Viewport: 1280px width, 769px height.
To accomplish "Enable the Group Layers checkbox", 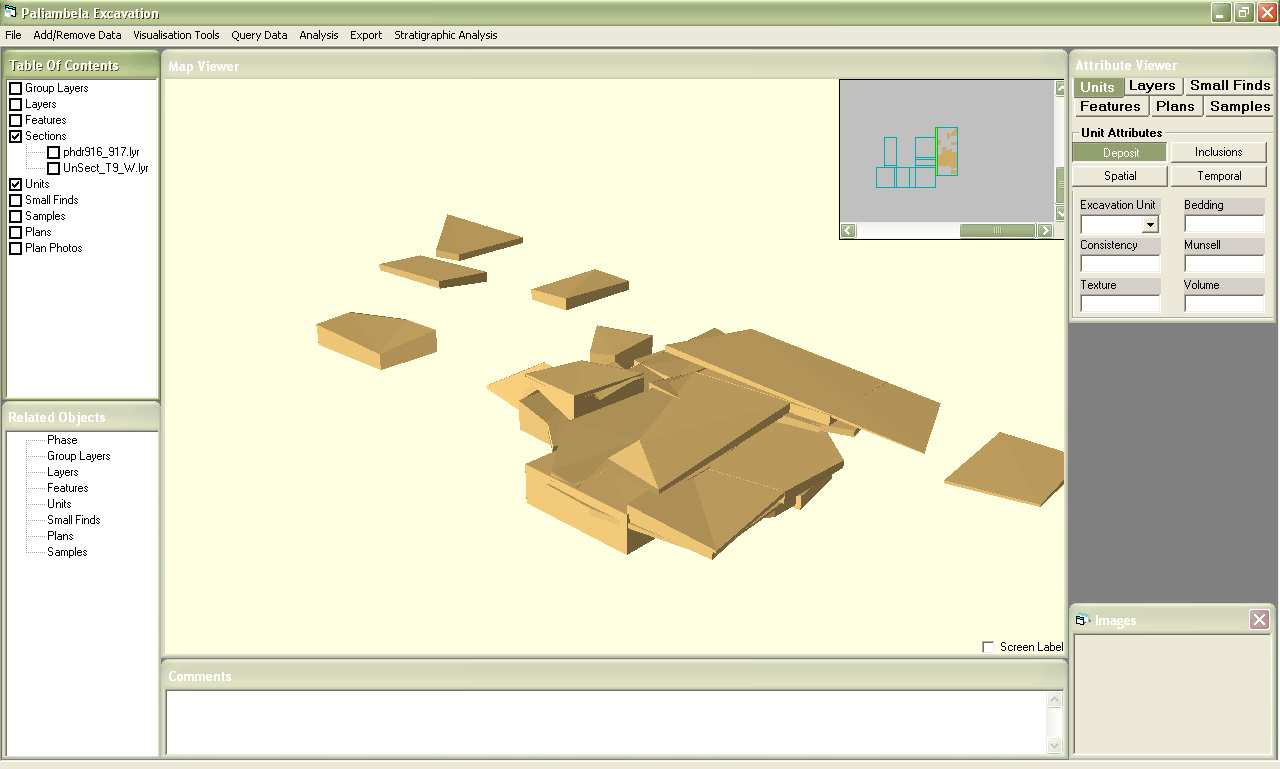I will point(16,88).
